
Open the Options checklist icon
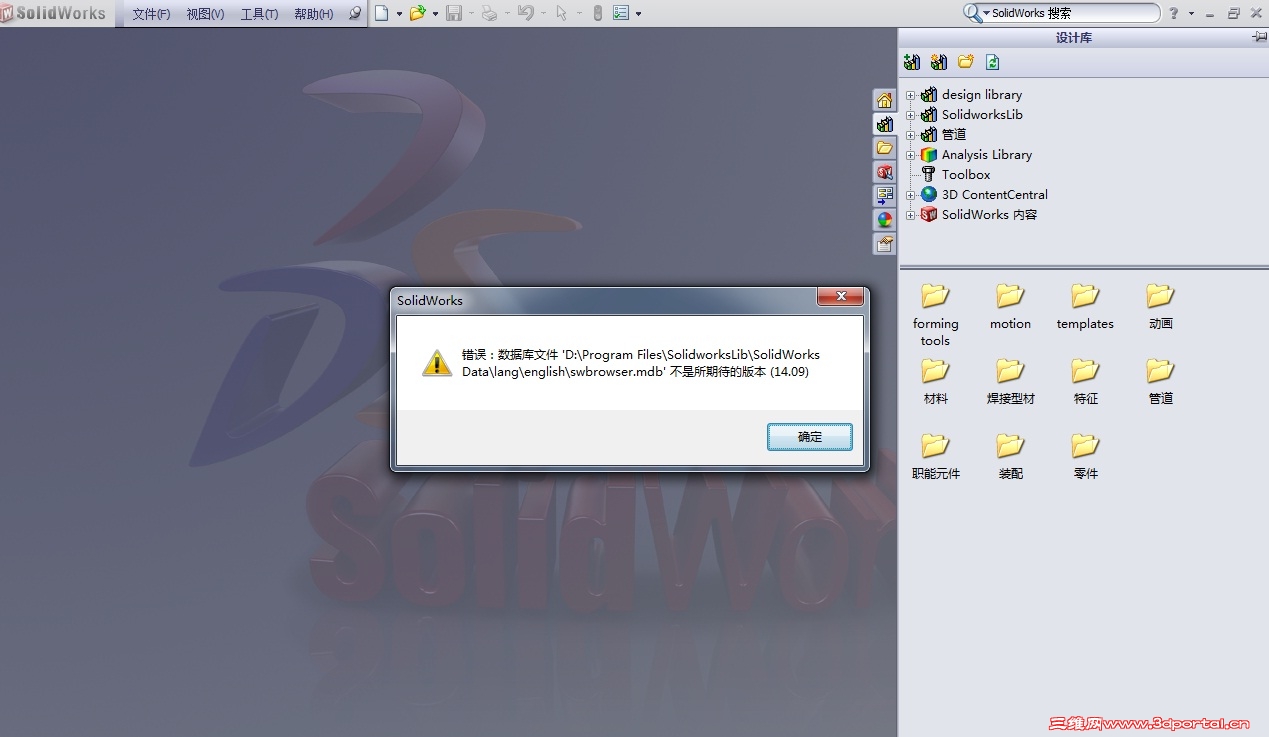pyautogui.click(x=621, y=13)
